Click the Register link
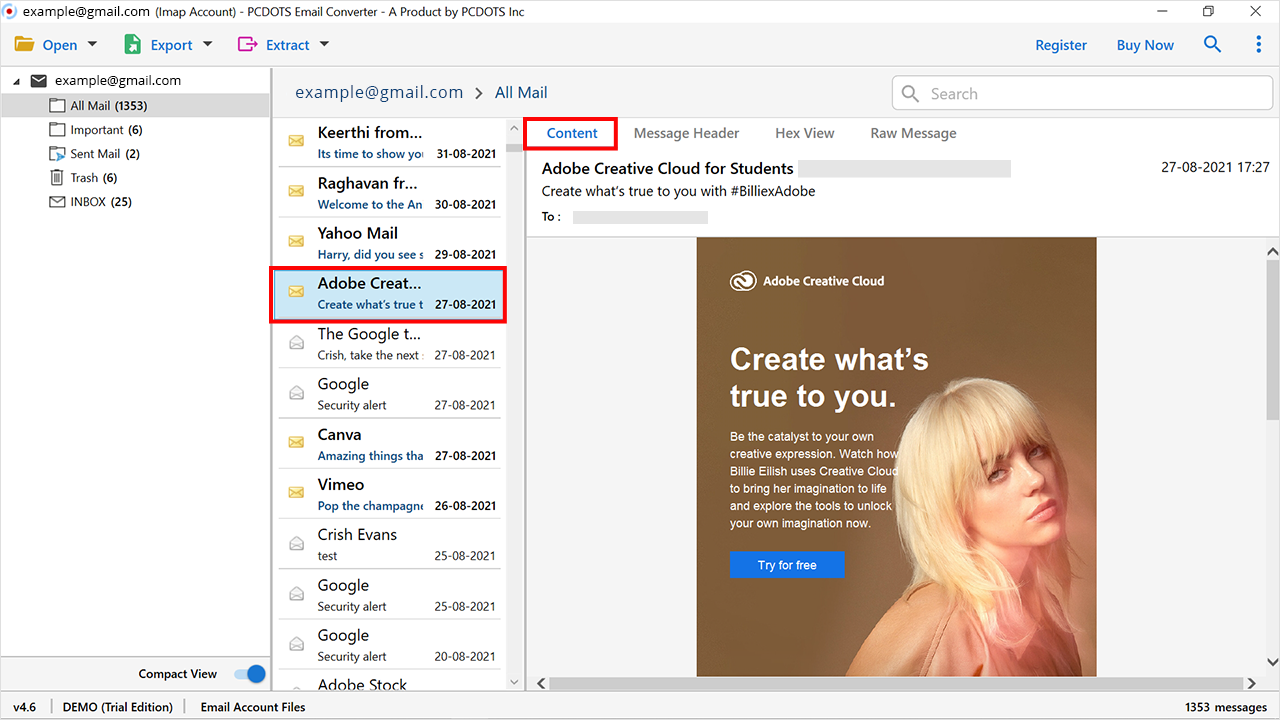Screen dimensions: 1280x720 pyautogui.click(x=1061, y=45)
